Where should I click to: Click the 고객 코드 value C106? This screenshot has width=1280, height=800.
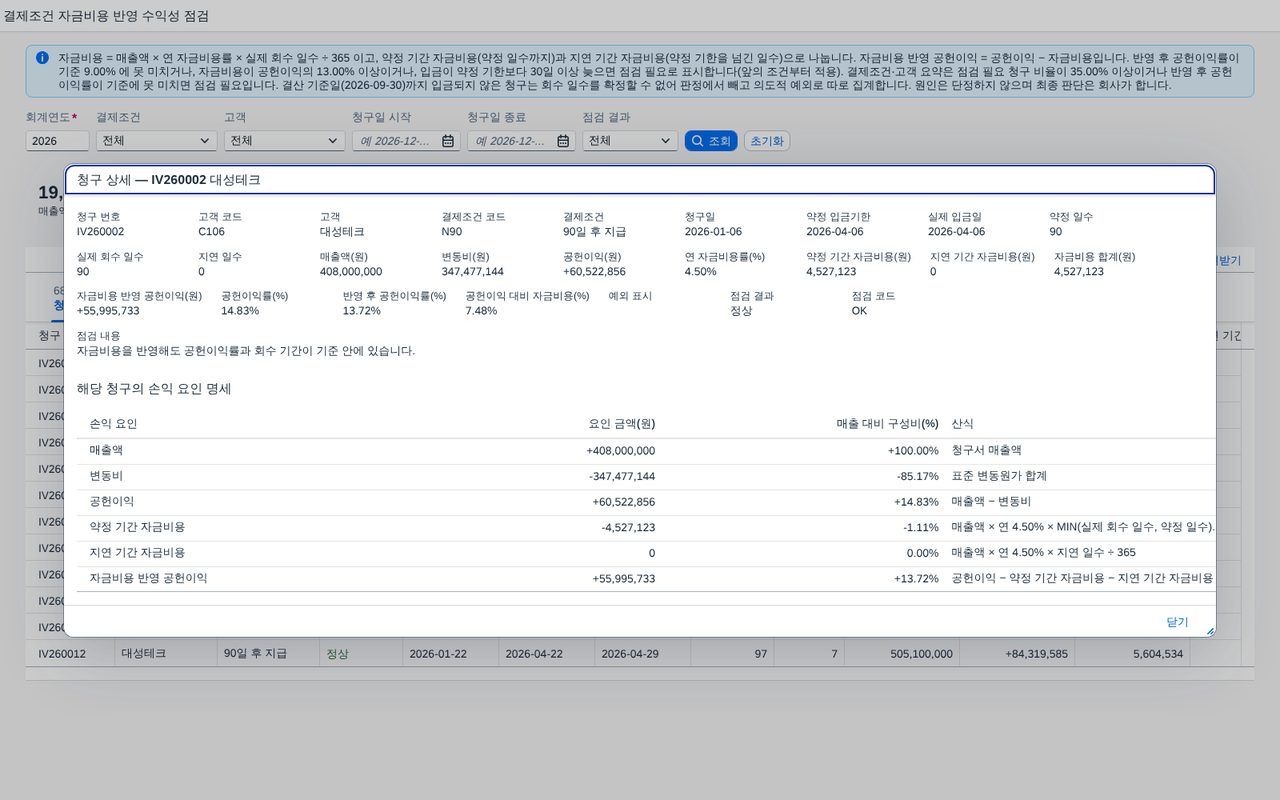211,231
